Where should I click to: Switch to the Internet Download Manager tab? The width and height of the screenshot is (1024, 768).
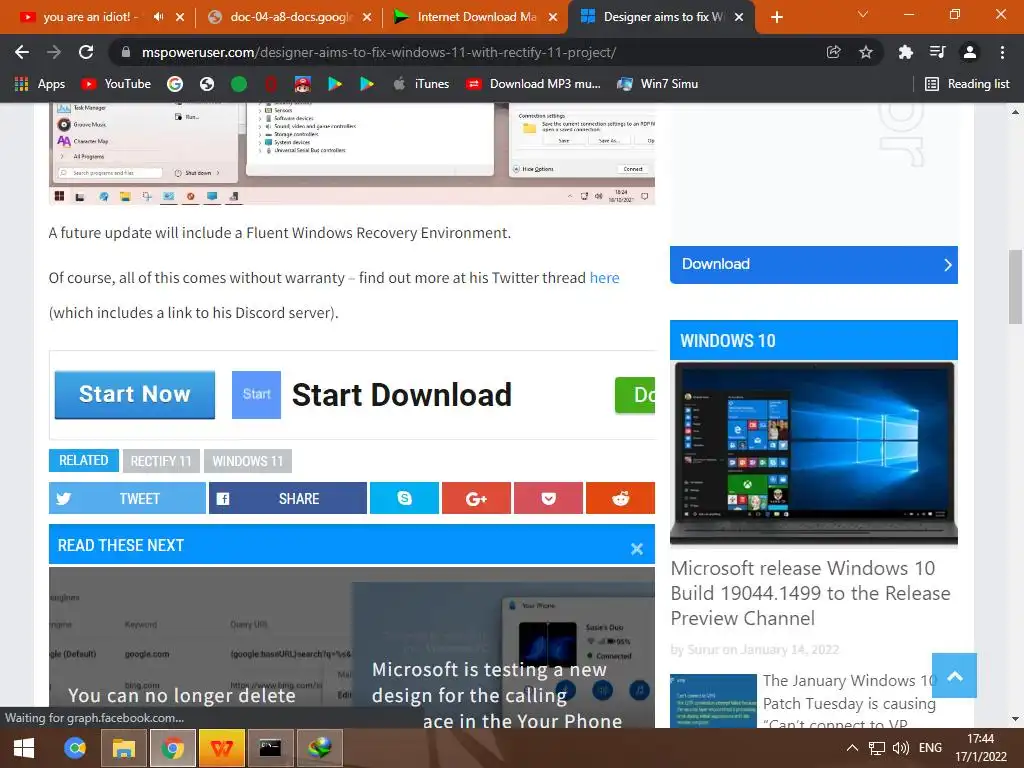pyautogui.click(x=476, y=17)
